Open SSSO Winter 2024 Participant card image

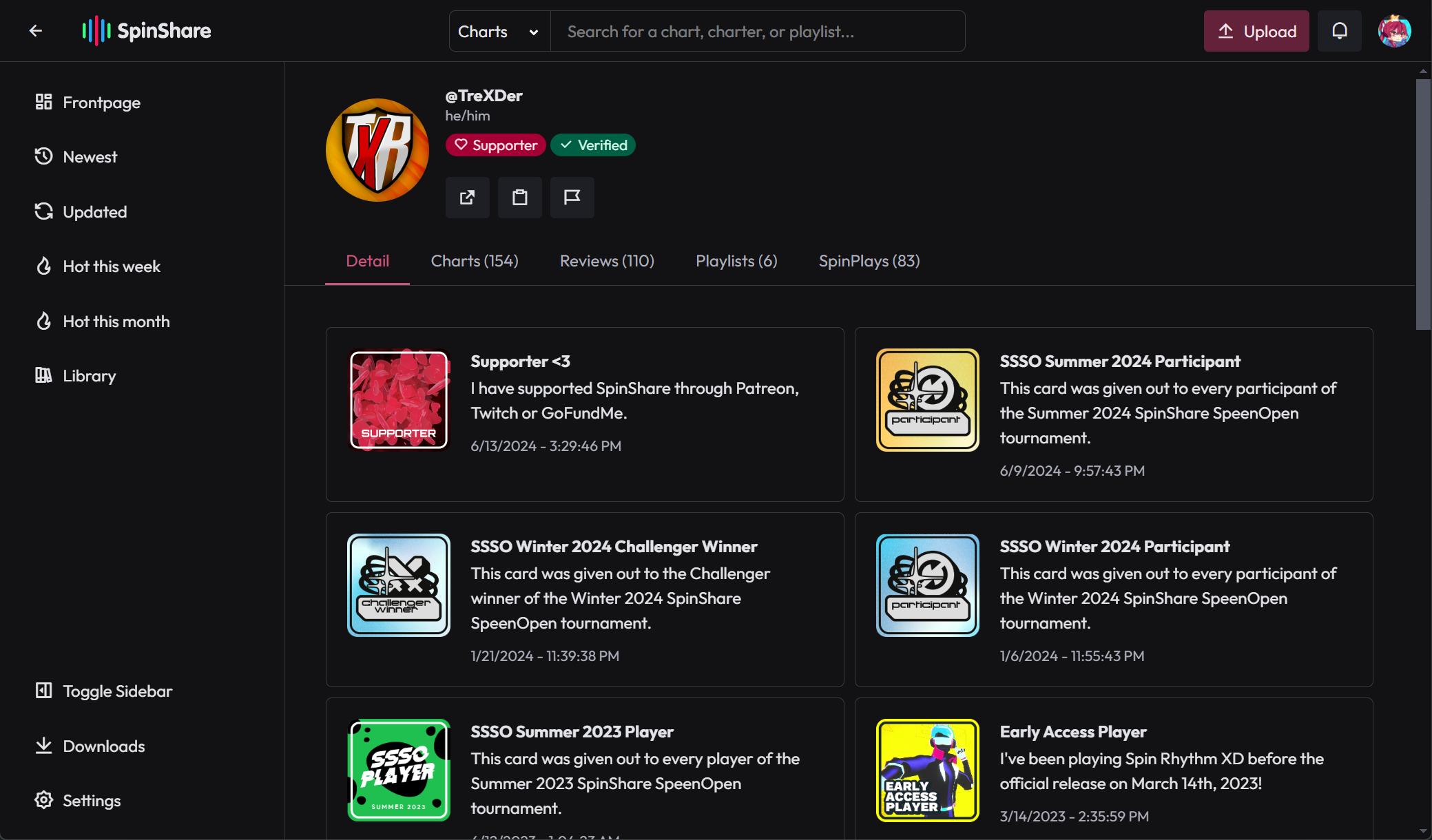(x=928, y=585)
